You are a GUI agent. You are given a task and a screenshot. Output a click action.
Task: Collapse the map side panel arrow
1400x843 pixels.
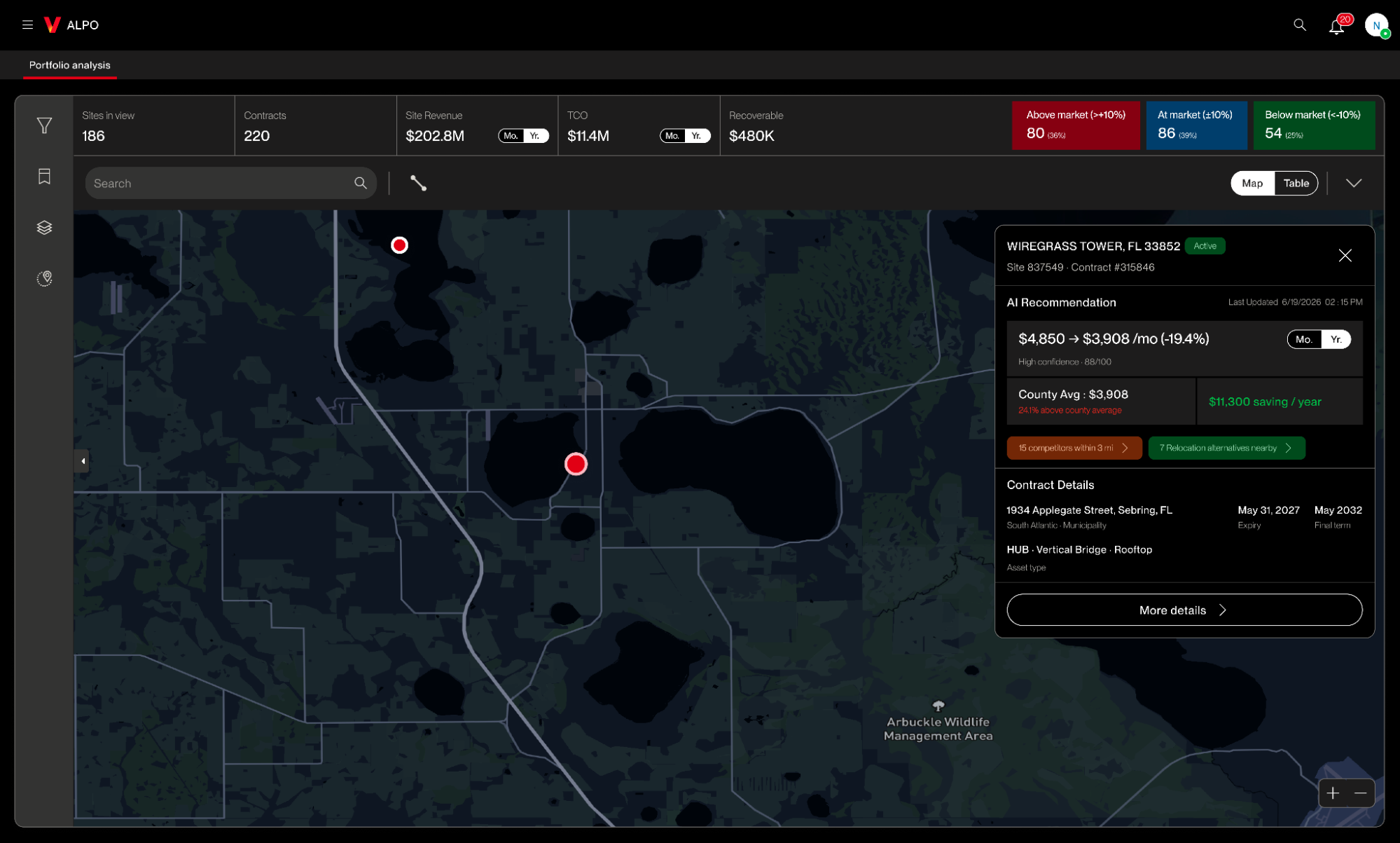[x=83, y=461]
